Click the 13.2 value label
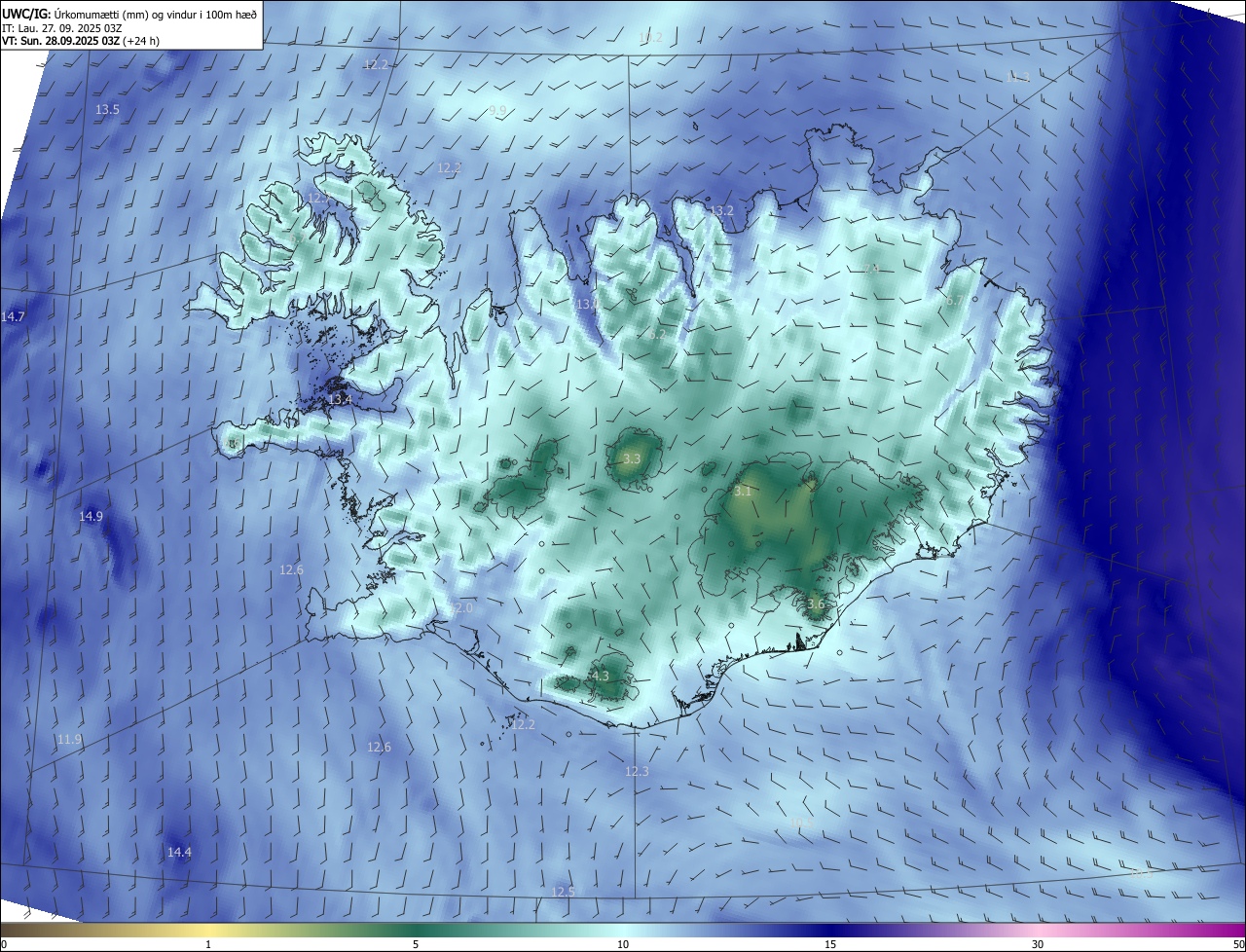Viewport: 1246px width, 952px height. click(x=721, y=211)
